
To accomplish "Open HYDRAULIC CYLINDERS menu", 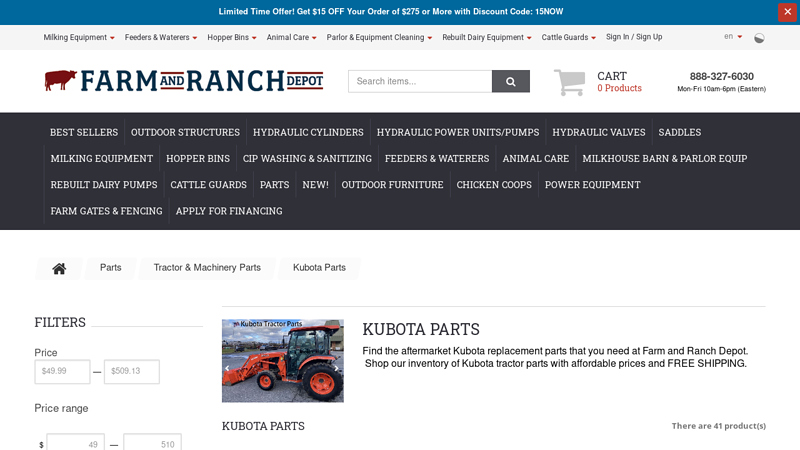I will point(308,132).
